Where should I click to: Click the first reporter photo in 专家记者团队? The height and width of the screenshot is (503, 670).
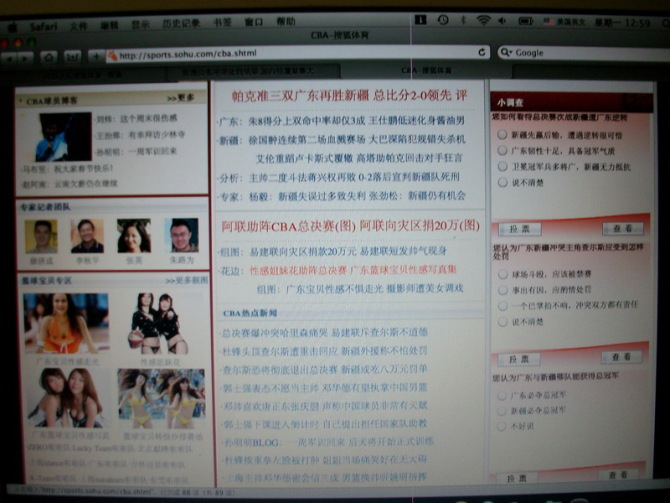point(41,235)
